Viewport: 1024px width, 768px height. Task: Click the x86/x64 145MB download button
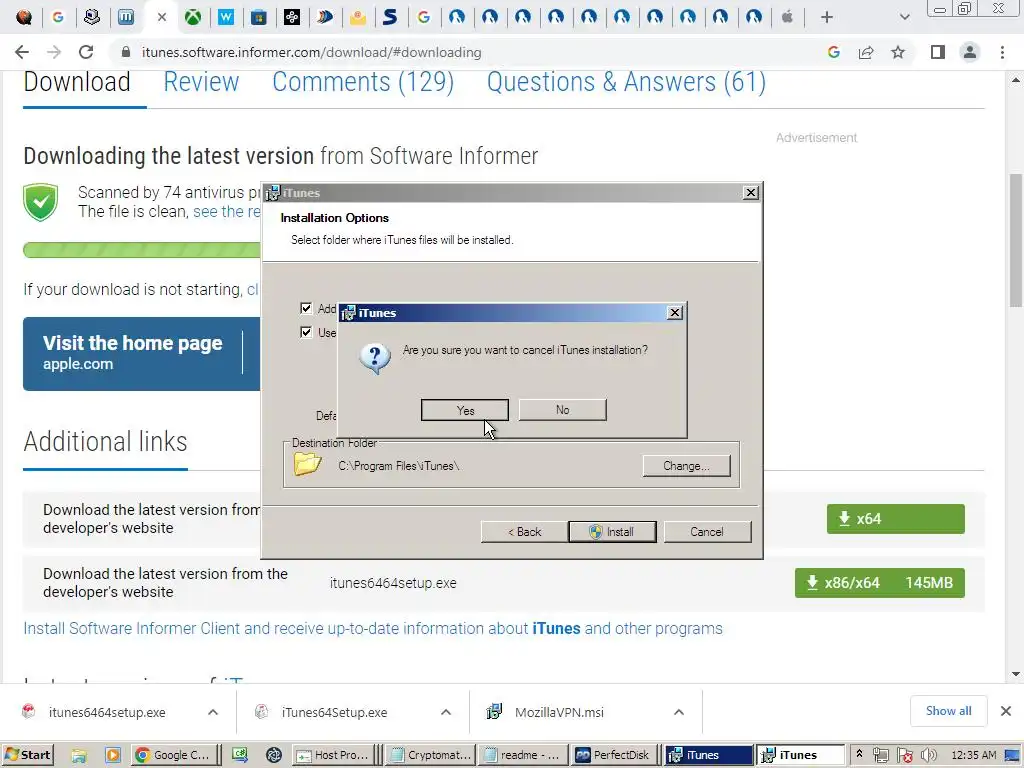[880, 583]
